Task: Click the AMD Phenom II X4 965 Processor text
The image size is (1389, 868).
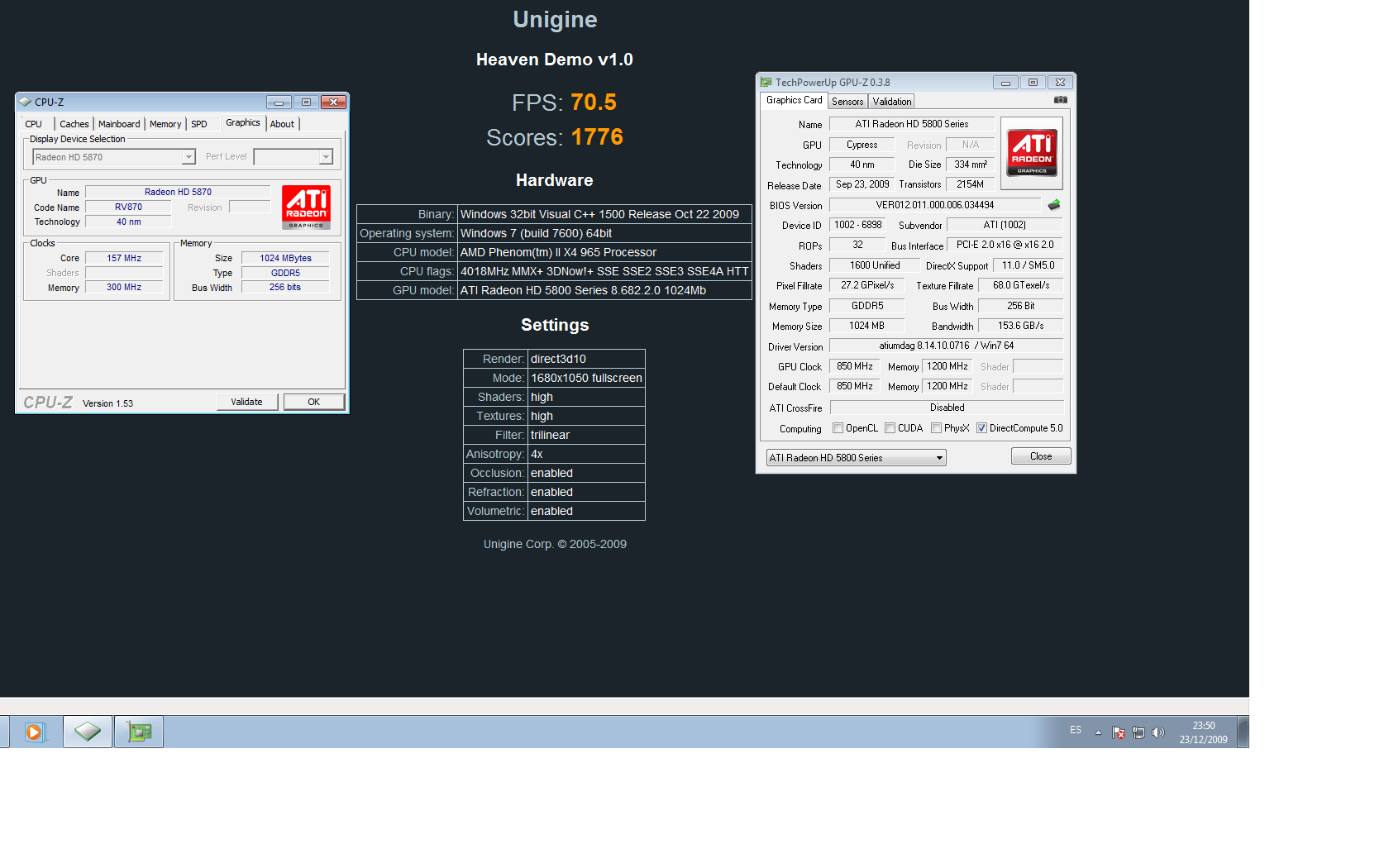Action: (558, 252)
